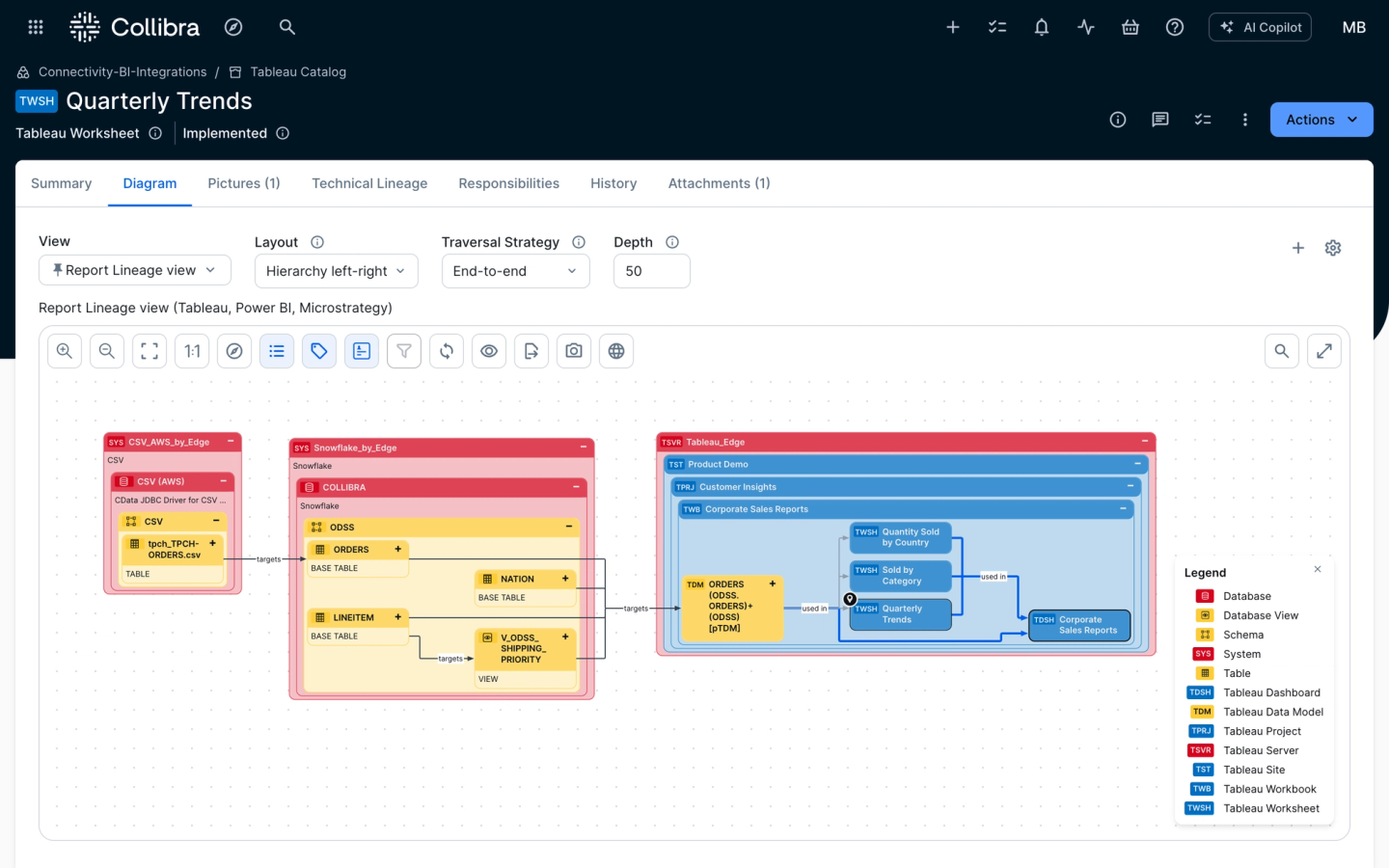Toggle the eye visibility icon
This screenshot has width=1389, height=868.
[x=489, y=351]
